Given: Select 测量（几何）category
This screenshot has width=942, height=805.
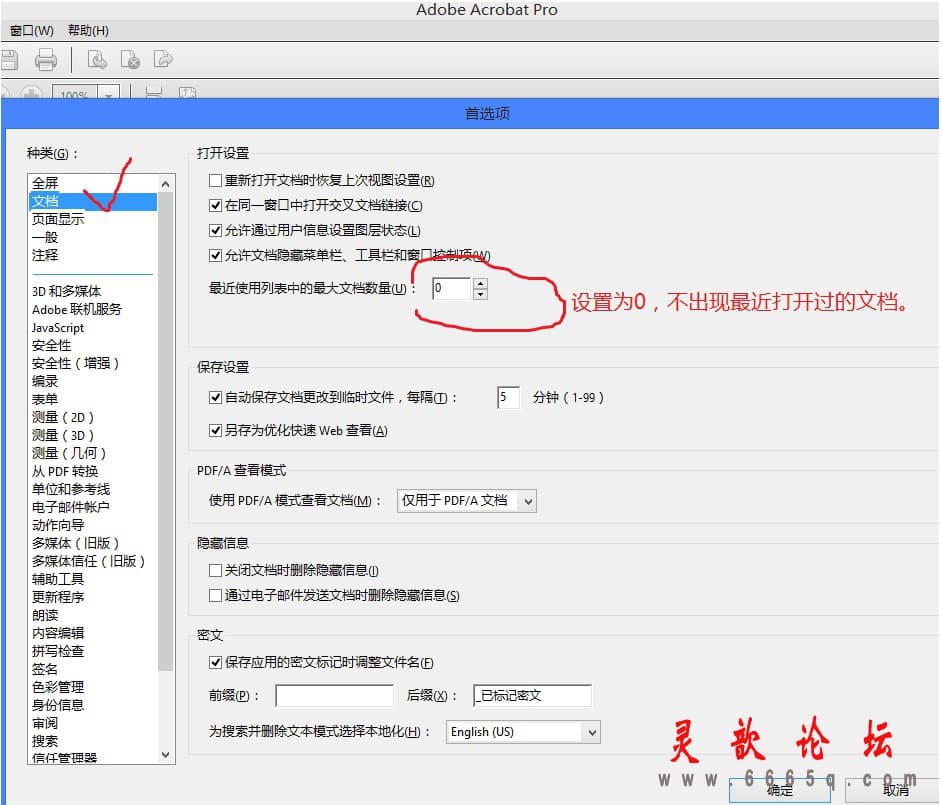Looking at the screenshot, I should [x=69, y=454].
